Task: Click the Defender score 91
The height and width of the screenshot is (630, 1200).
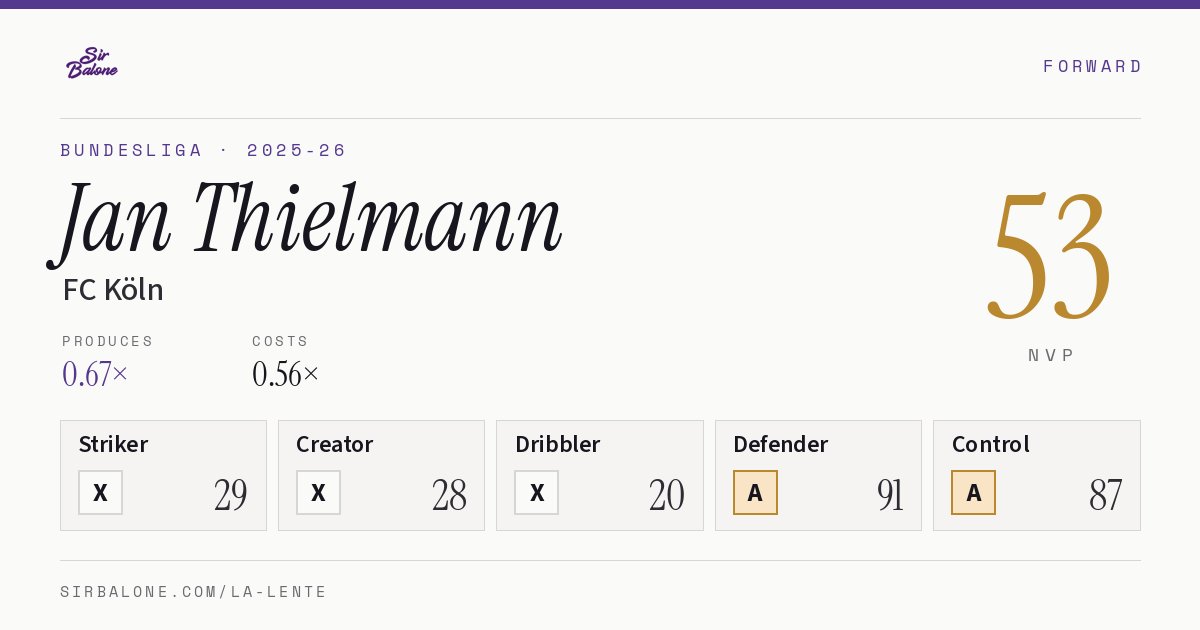Action: (x=890, y=495)
